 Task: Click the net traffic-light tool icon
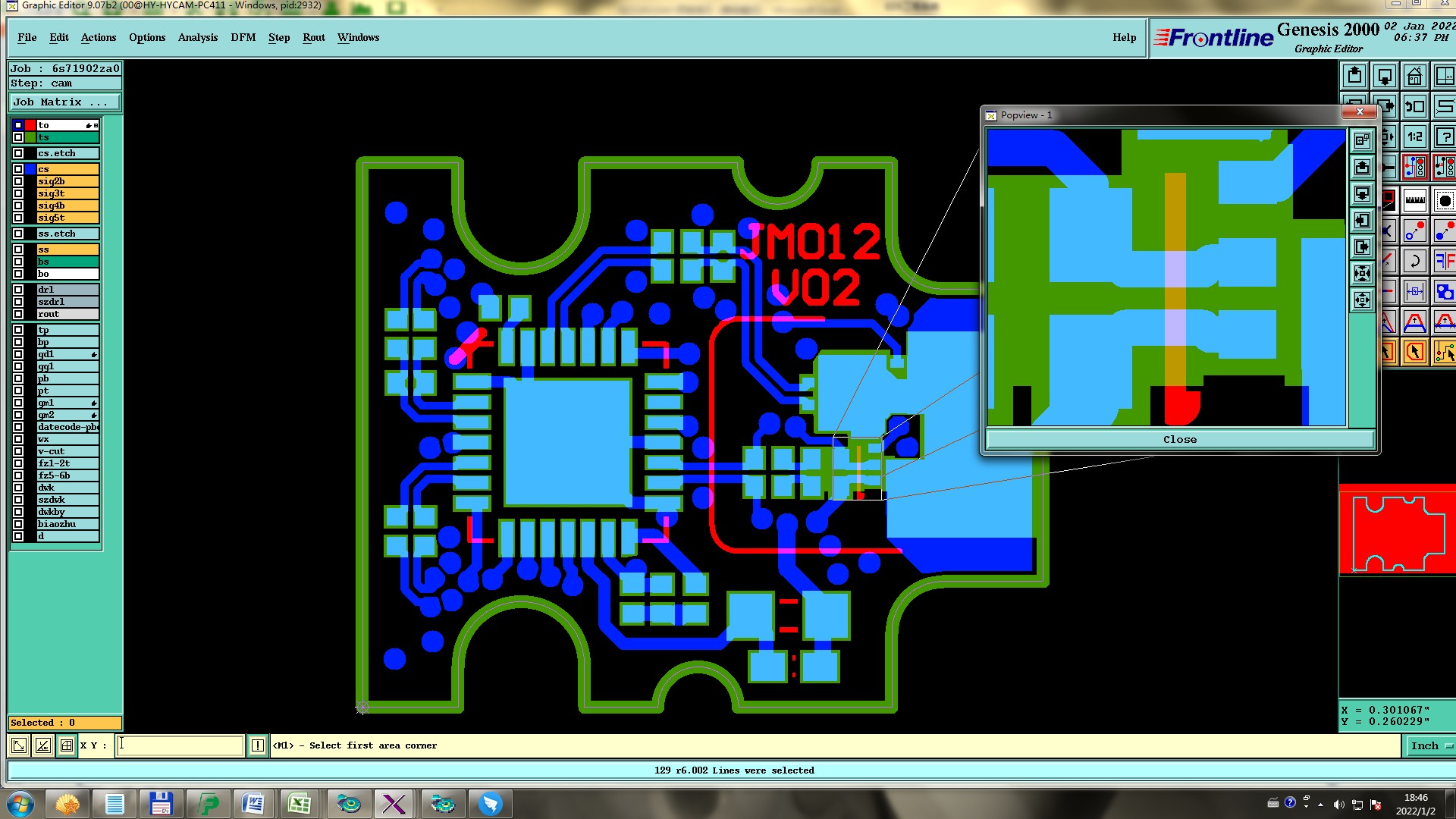point(1414,167)
